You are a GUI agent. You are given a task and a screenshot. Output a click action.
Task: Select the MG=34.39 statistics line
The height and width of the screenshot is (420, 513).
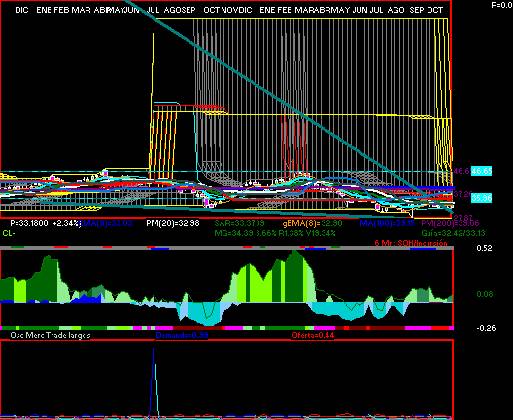pyautogui.click(x=275, y=233)
